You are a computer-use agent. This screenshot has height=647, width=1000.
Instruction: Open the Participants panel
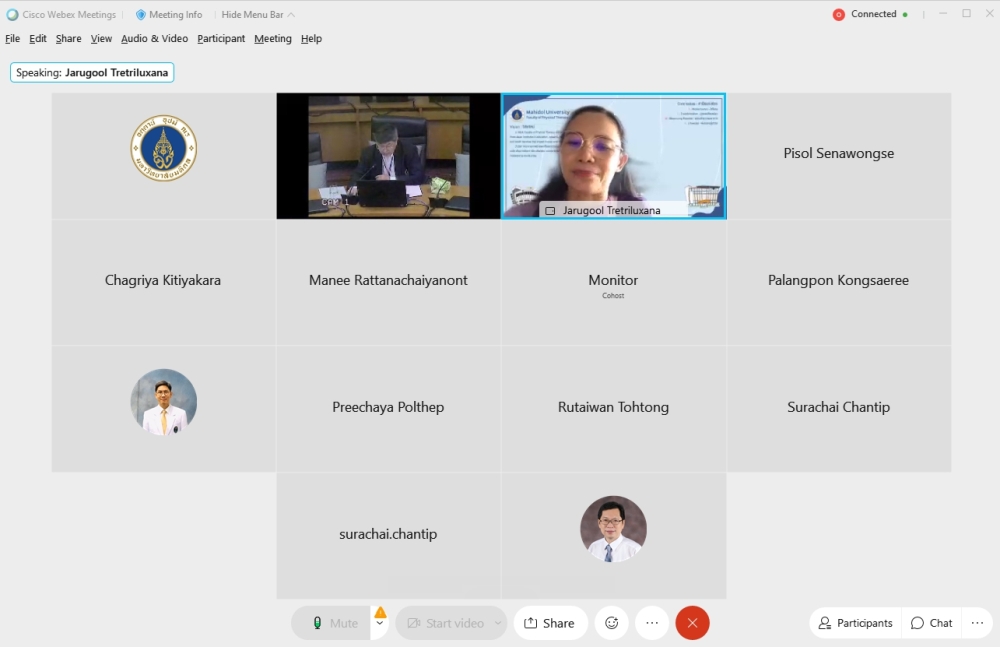pos(855,623)
